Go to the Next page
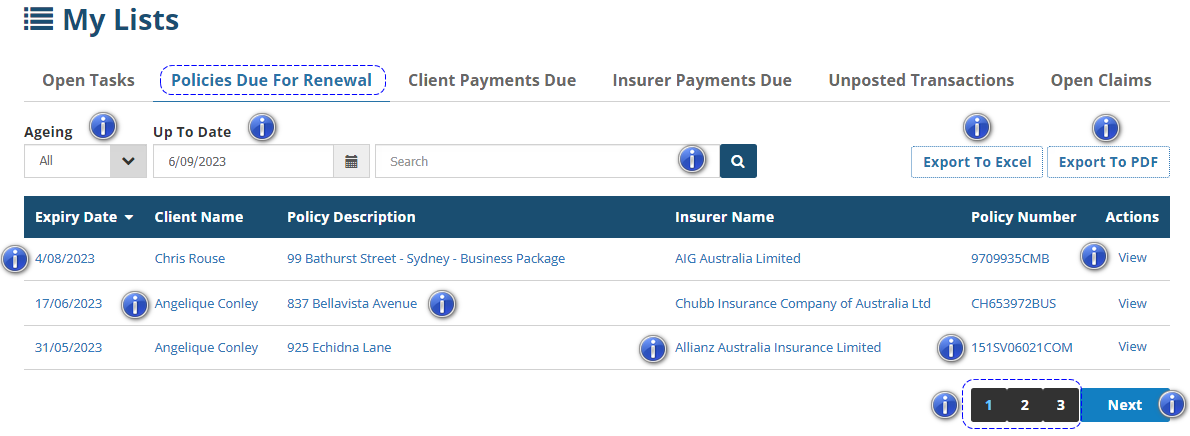1190x436 pixels. [1124, 405]
